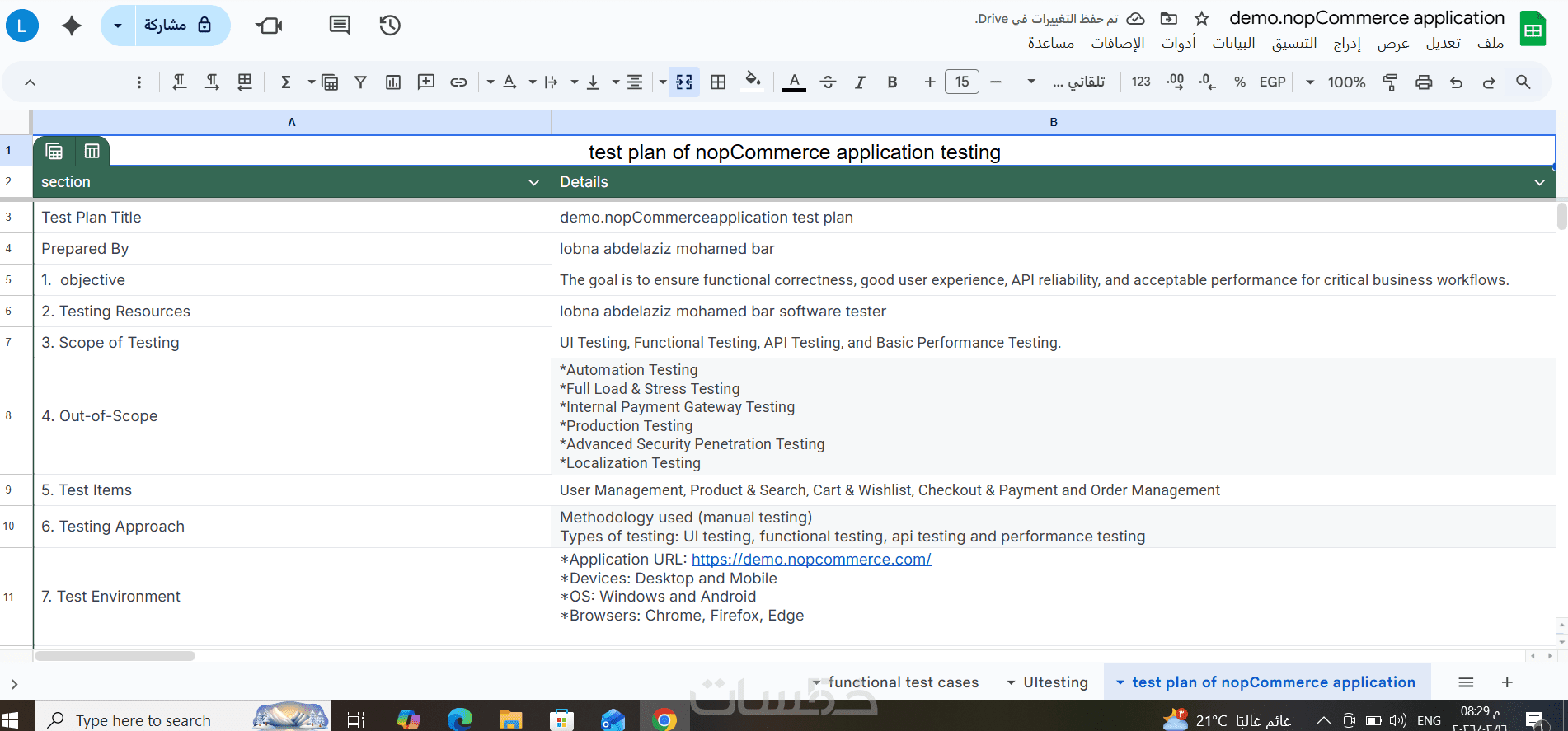Increase font size with the plus button
The image size is (1568, 731).
930,82
